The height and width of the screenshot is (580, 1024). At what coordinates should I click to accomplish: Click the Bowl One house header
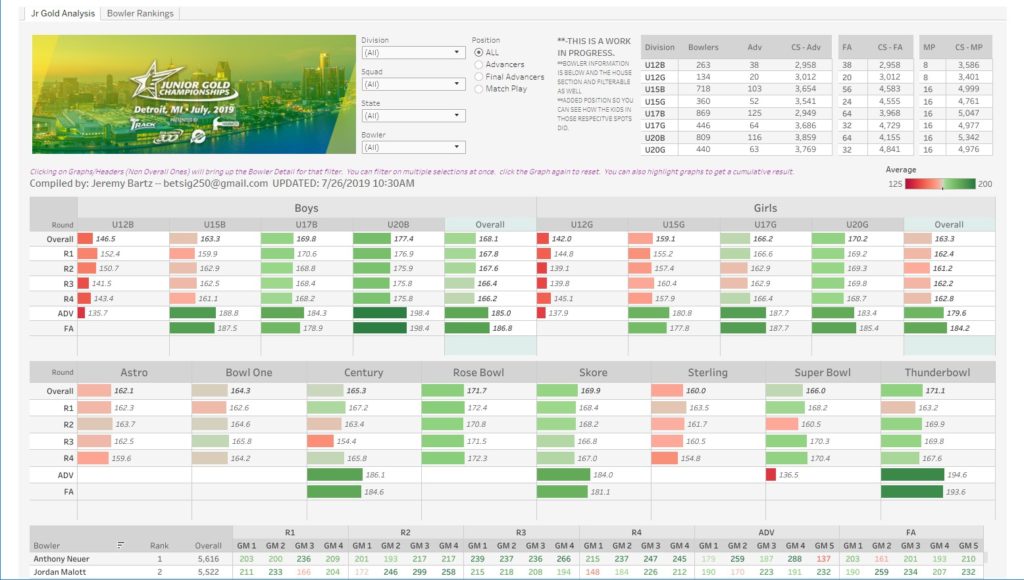pos(249,372)
